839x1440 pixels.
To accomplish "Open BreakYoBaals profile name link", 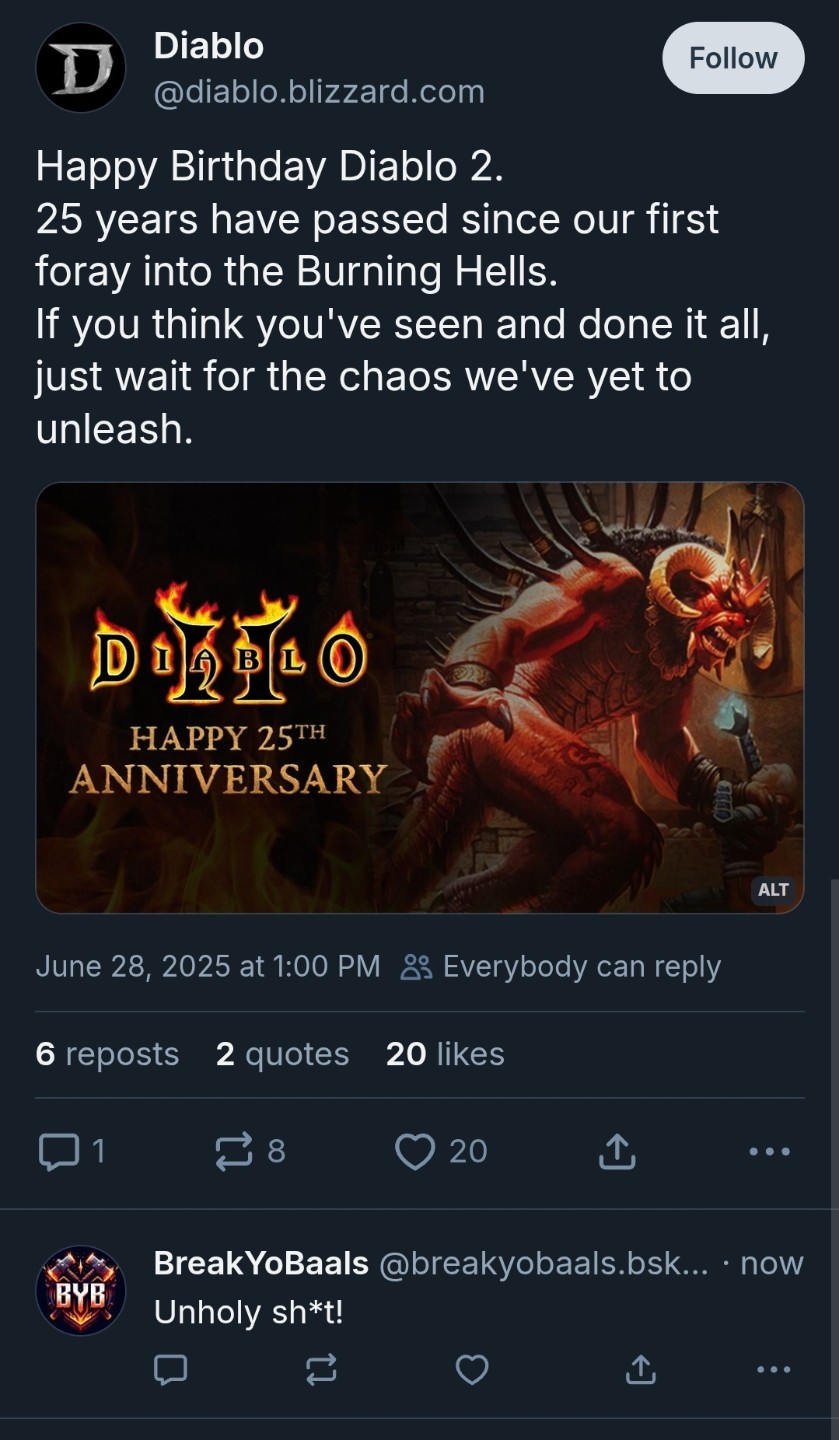I will [x=261, y=1263].
